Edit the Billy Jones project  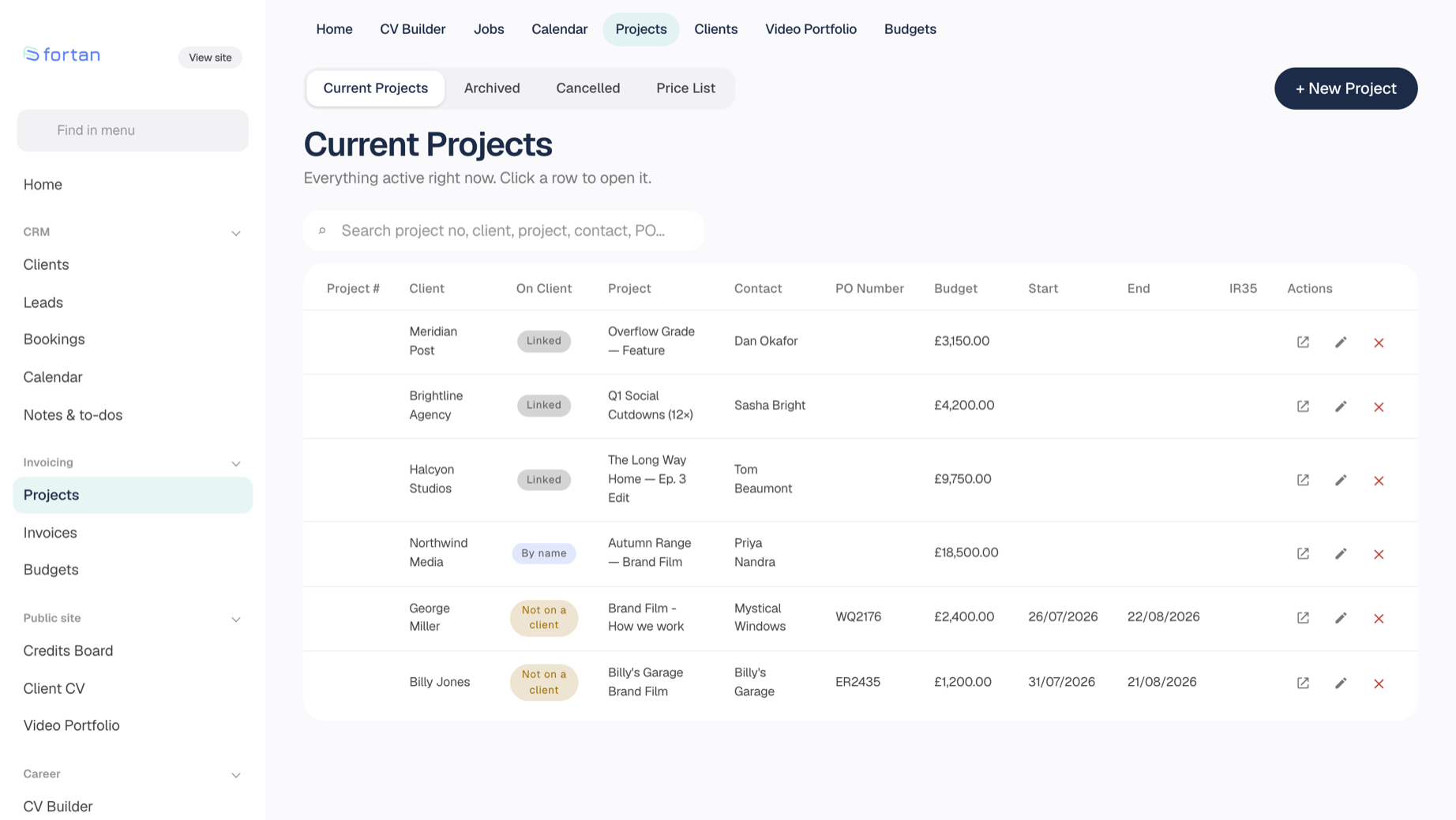[x=1341, y=683]
